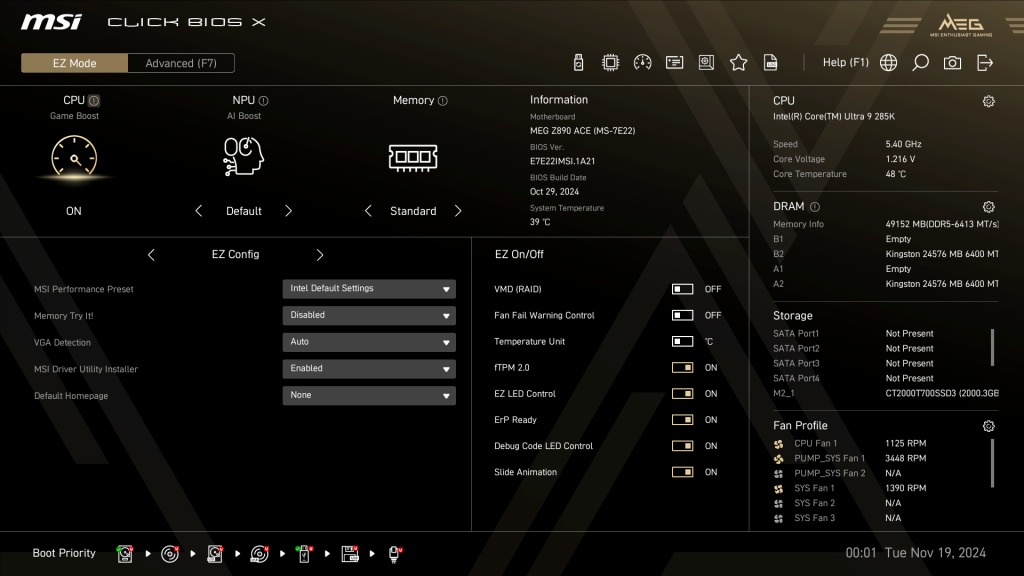
Task: Toggle VMD (RAID) switch
Action: 682,289
